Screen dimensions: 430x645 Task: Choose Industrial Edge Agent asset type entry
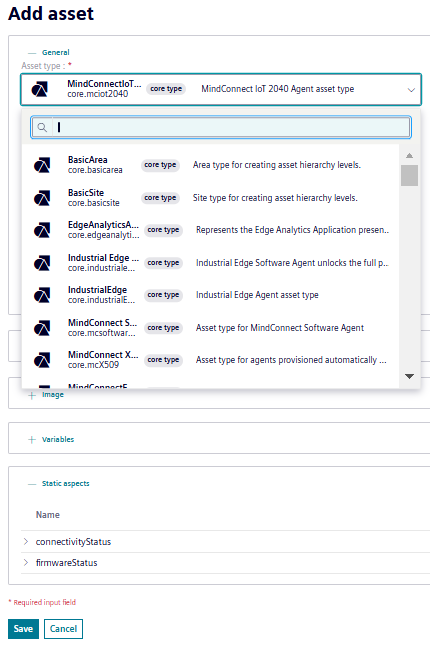click(x=210, y=295)
